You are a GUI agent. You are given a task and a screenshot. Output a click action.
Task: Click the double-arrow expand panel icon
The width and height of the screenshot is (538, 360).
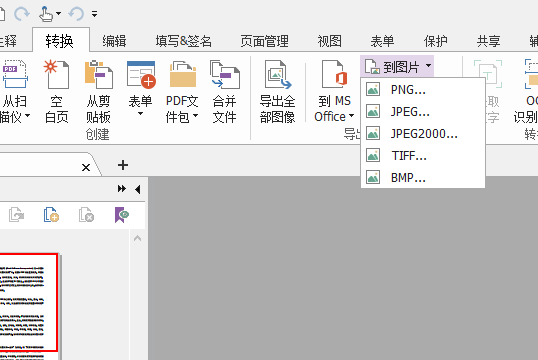(121, 189)
